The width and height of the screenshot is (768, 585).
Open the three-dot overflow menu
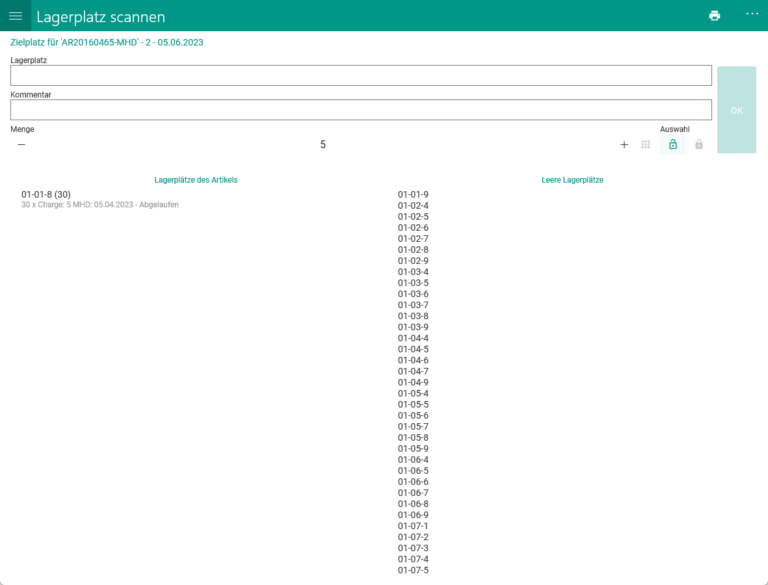pos(752,15)
